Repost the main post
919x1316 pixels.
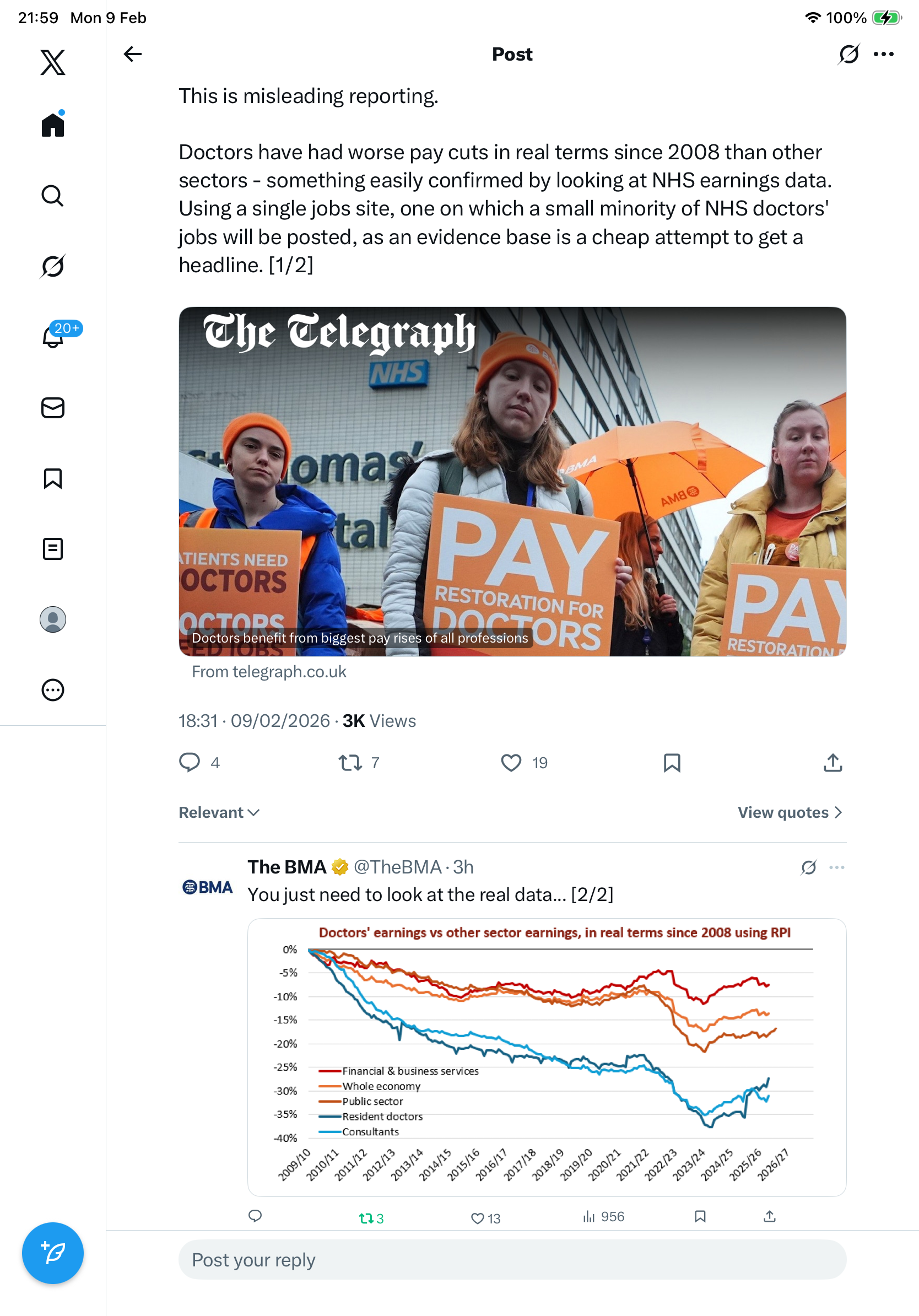(x=349, y=762)
